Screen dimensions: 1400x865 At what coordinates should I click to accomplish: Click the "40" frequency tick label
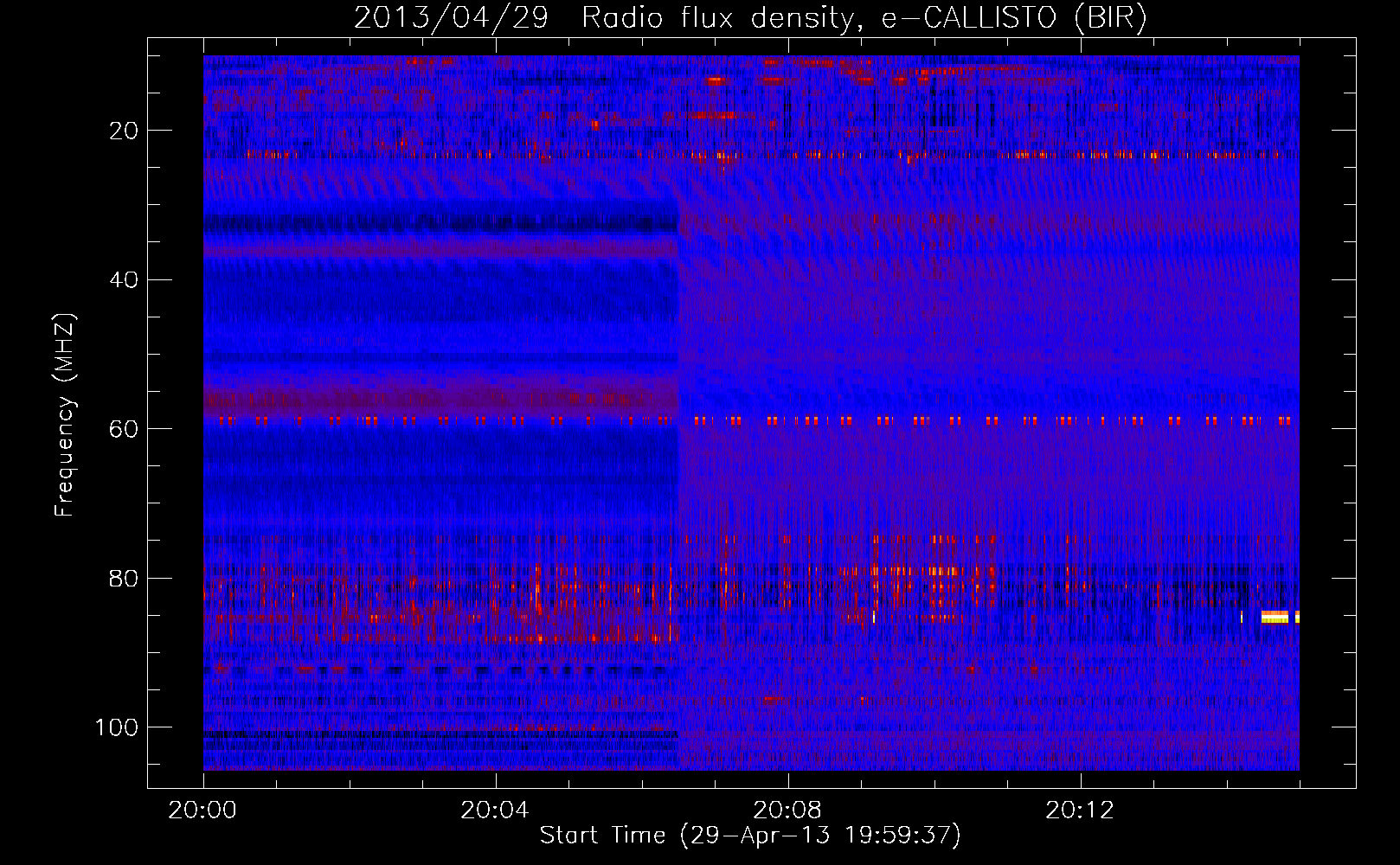coord(124,280)
